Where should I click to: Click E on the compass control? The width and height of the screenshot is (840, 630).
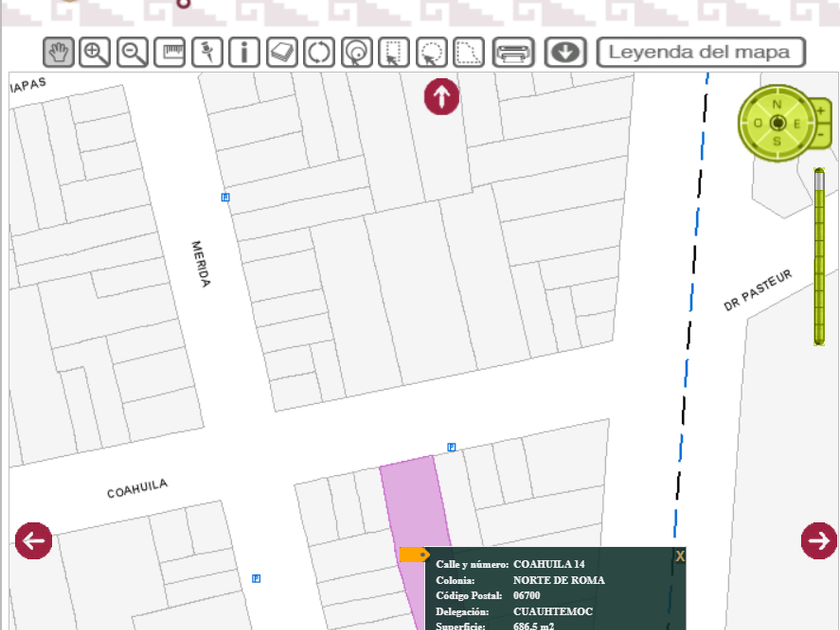point(797,124)
